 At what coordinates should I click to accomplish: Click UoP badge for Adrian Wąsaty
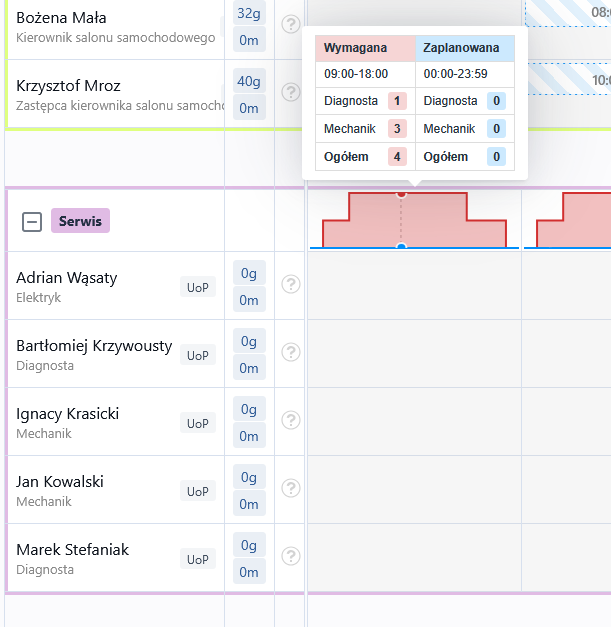tap(198, 287)
